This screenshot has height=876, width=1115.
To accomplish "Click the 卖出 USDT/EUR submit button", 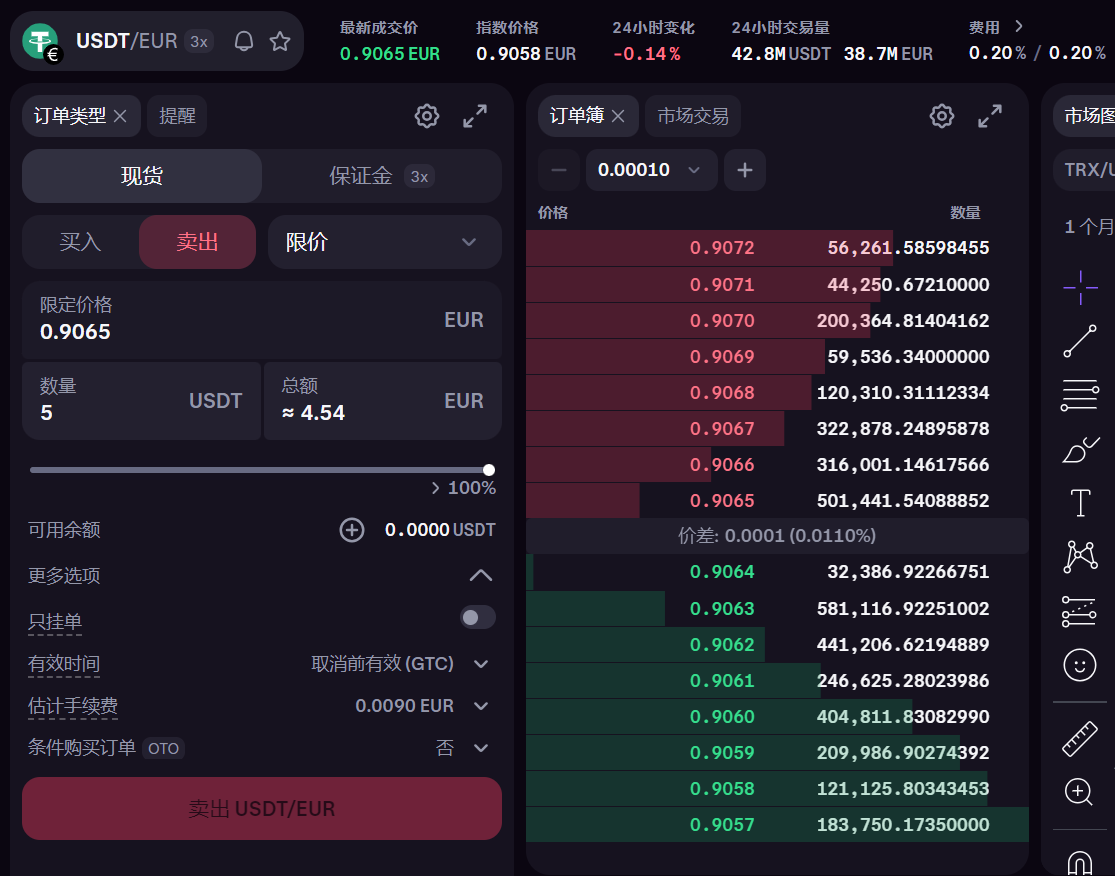I will point(262,808).
